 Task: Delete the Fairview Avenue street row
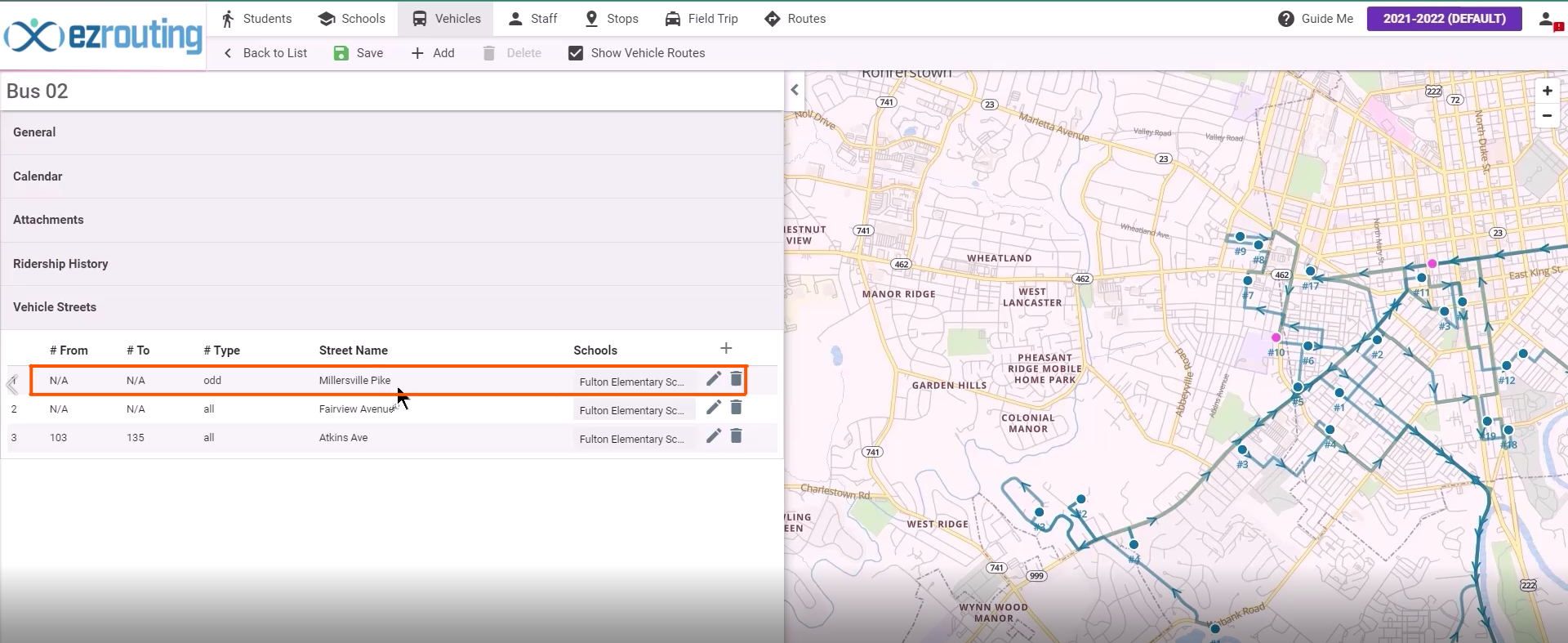(736, 408)
